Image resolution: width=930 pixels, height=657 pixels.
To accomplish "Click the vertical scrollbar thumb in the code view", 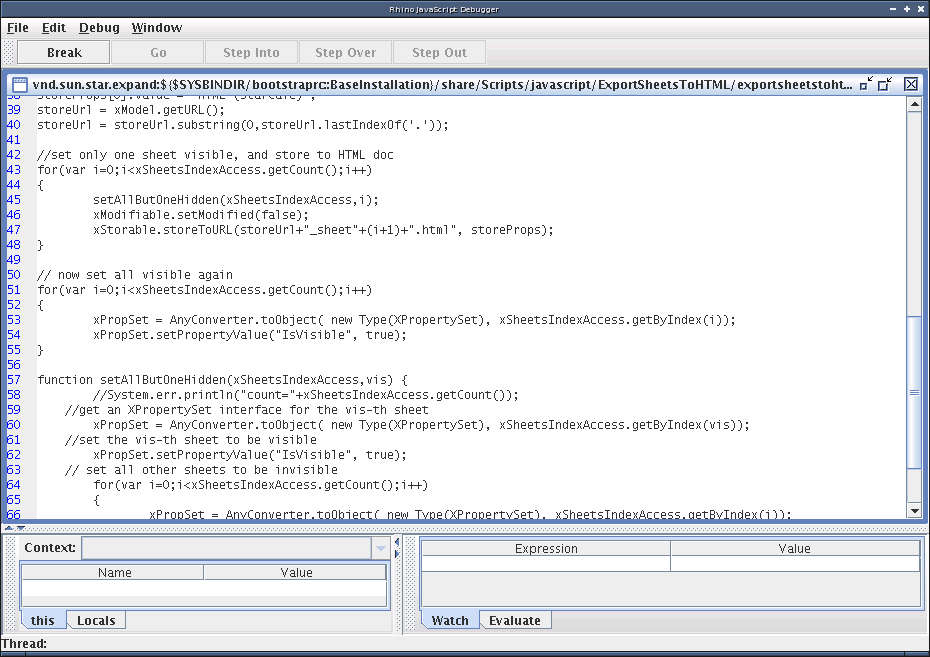I will pos(914,388).
